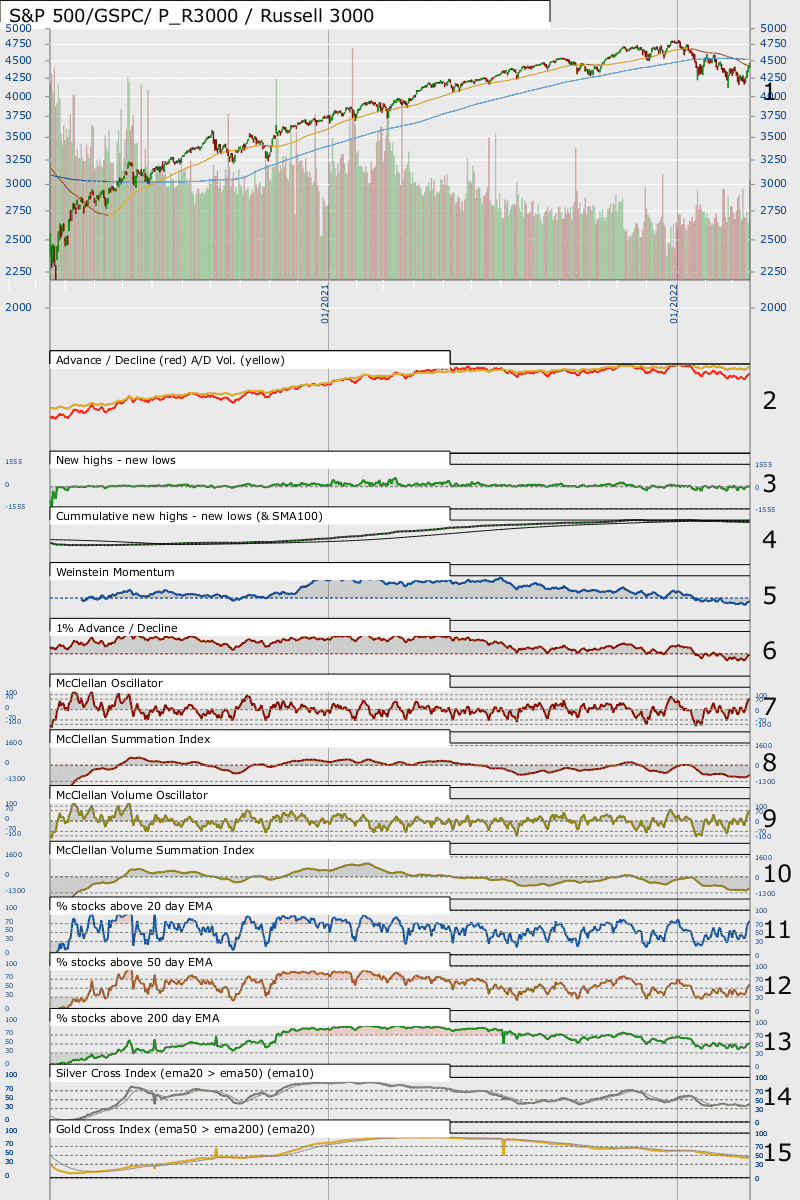
Task: Select 'Silver Cross Index (ema20 > ema50) (ema10)' label
Action: pos(185,1073)
